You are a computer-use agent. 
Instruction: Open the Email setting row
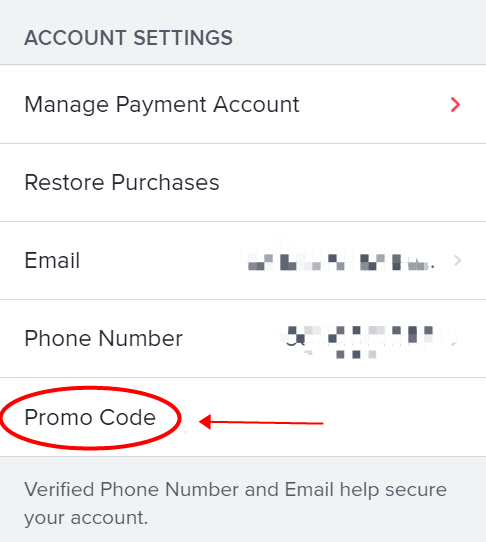pos(243,261)
